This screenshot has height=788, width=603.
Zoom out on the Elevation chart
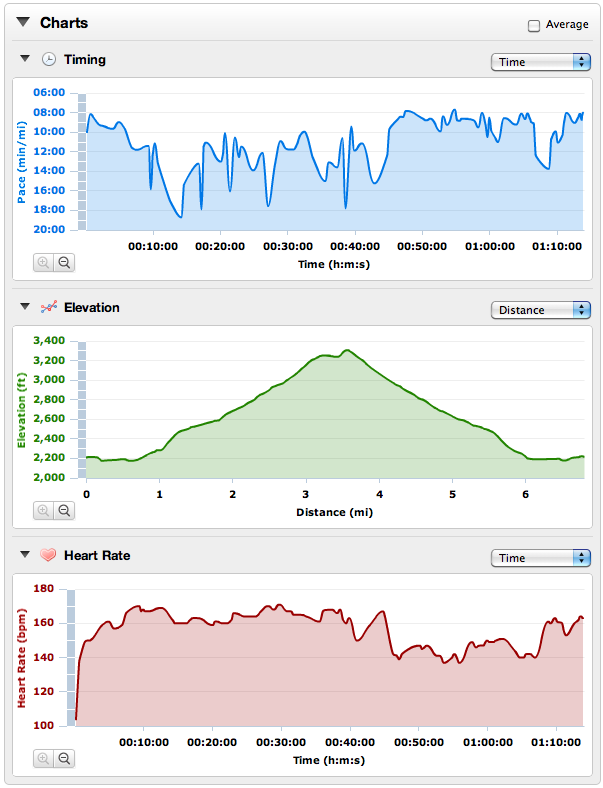[64, 511]
